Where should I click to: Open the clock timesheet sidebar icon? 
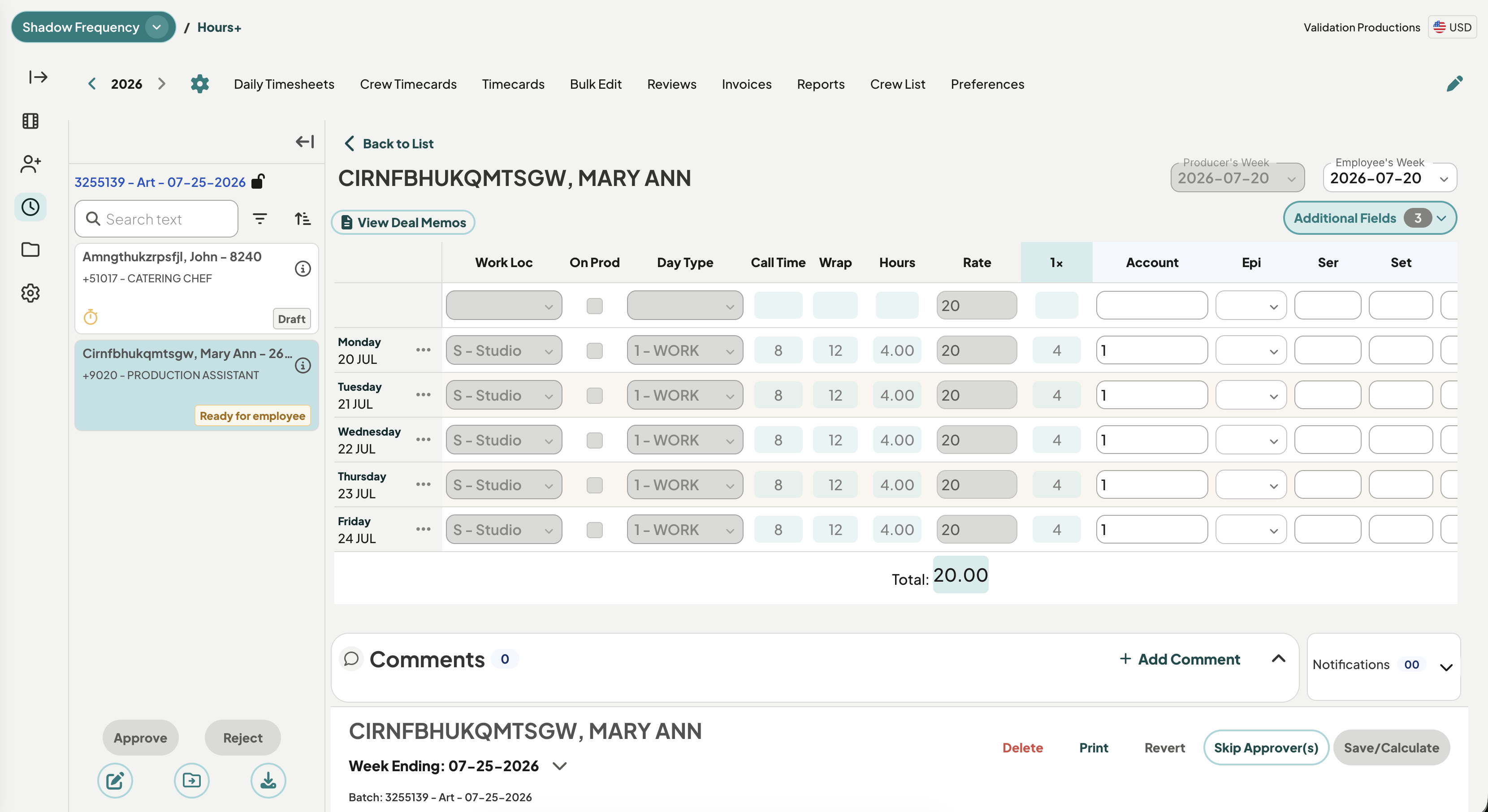30,207
